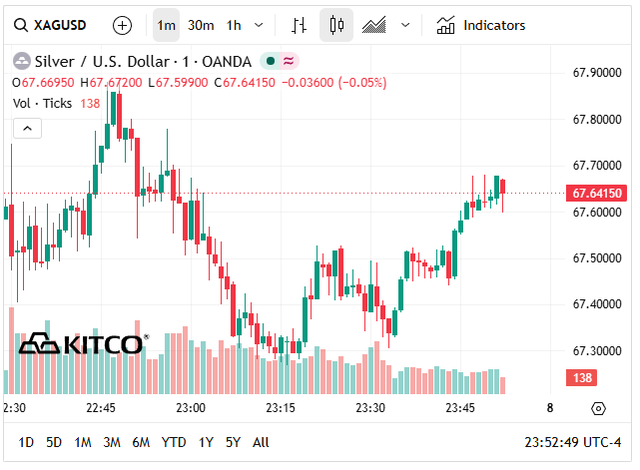Click the compare/add symbol plus icon
Viewport: 640px width, 470px height.
[122, 25]
